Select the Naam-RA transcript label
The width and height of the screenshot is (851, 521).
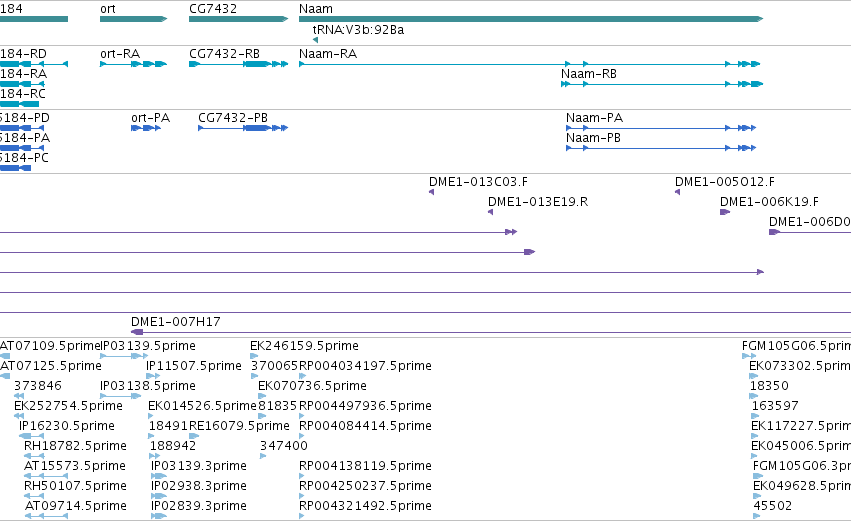[x=328, y=54]
